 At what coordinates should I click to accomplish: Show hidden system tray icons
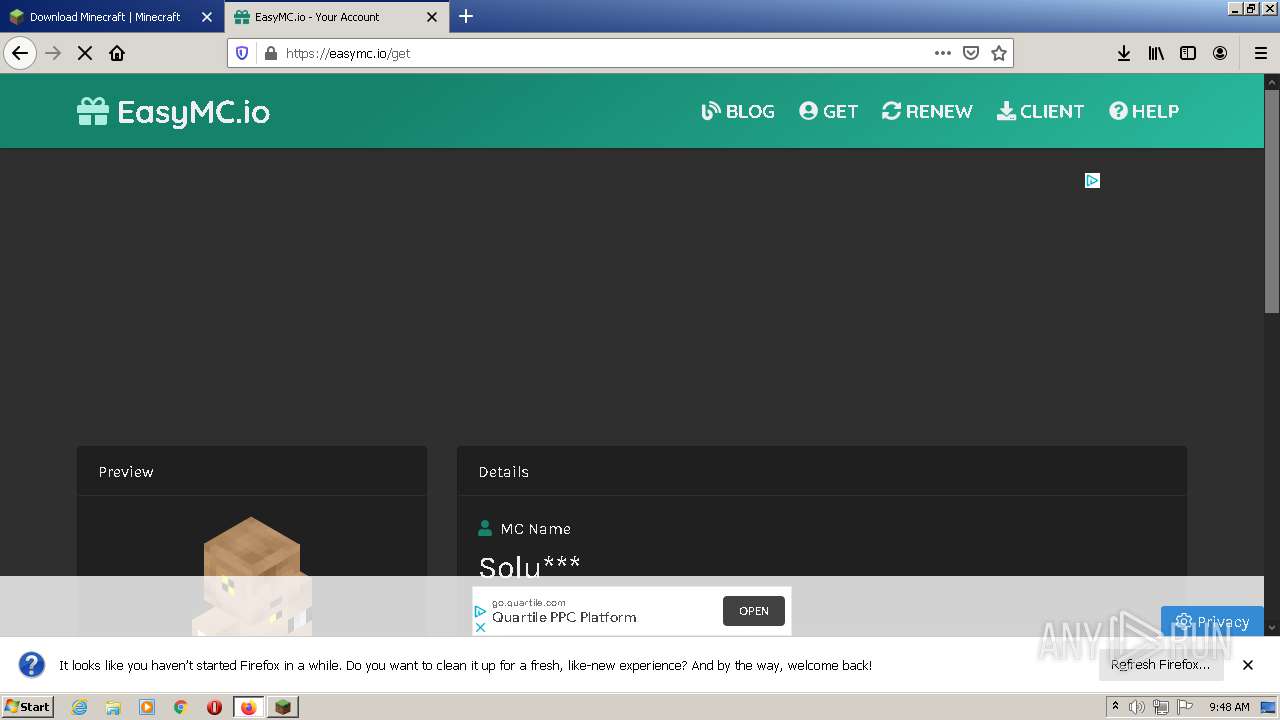coord(1115,707)
